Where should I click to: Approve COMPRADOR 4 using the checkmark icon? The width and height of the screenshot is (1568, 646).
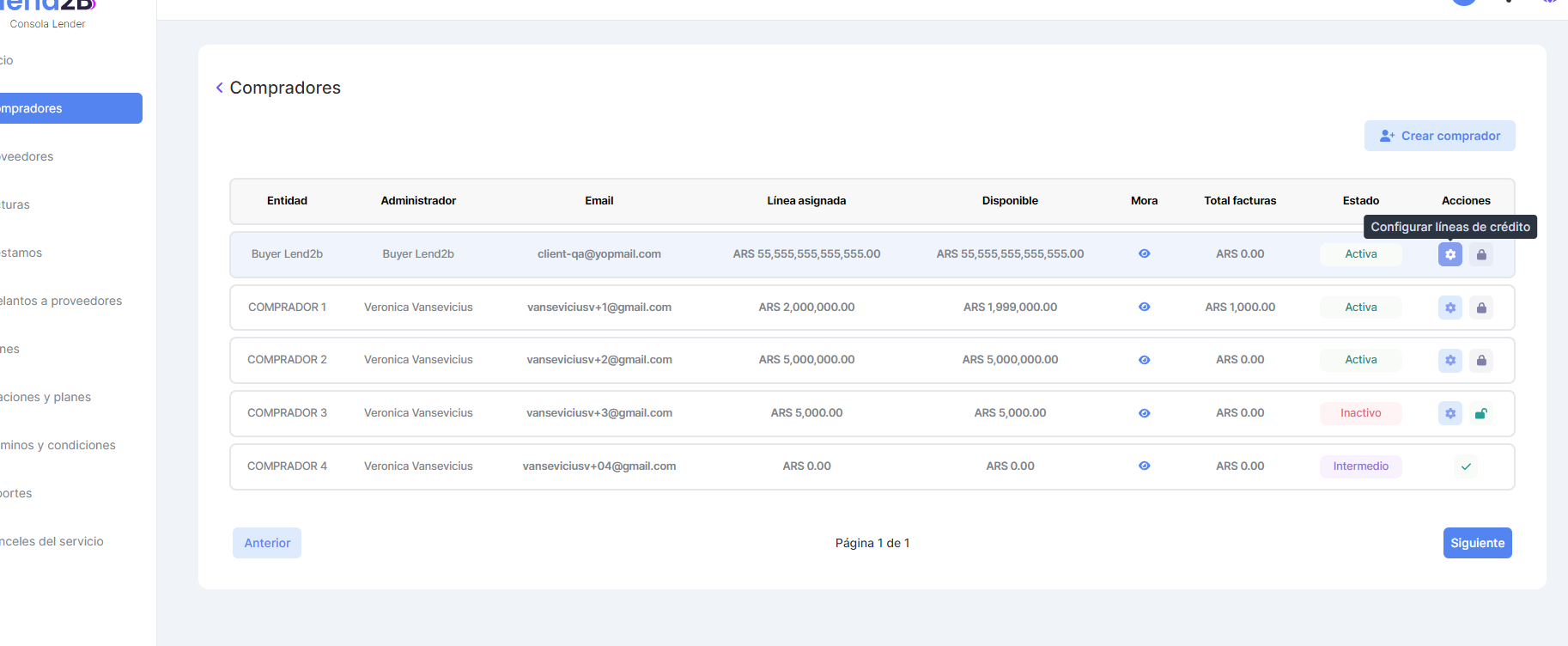click(x=1466, y=466)
